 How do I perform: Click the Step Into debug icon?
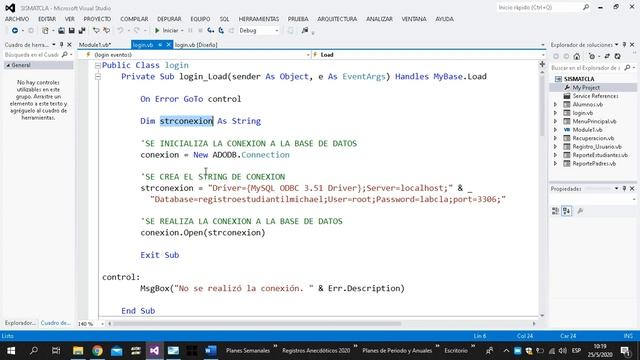[211, 31]
